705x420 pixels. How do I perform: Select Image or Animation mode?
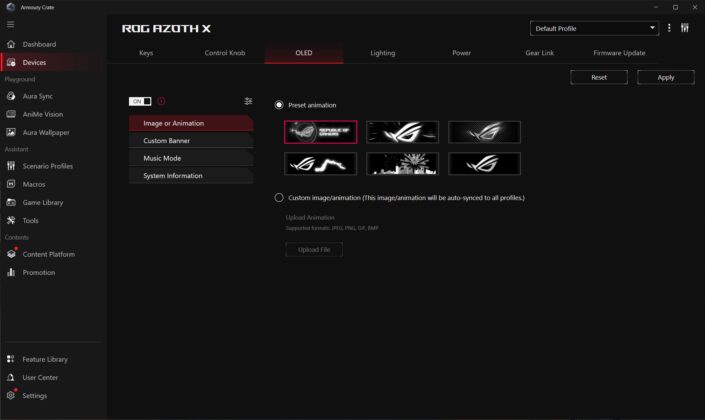click(x=191, y=123)
